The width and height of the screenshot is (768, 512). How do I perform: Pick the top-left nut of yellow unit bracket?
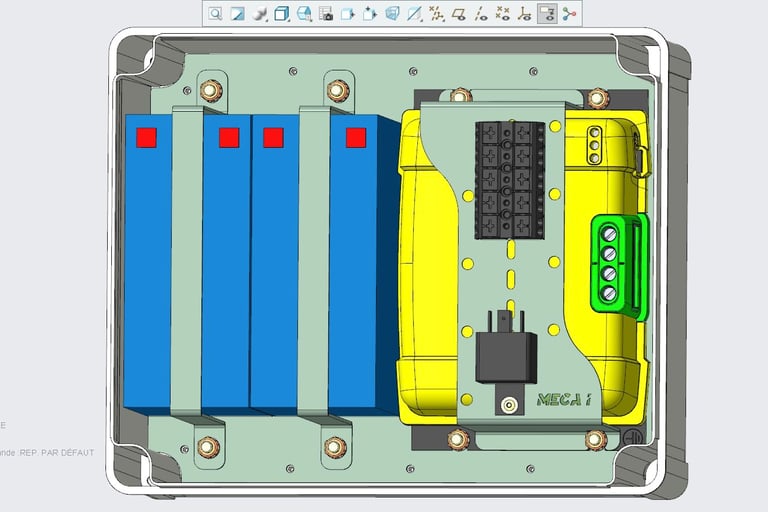(459, 96)
